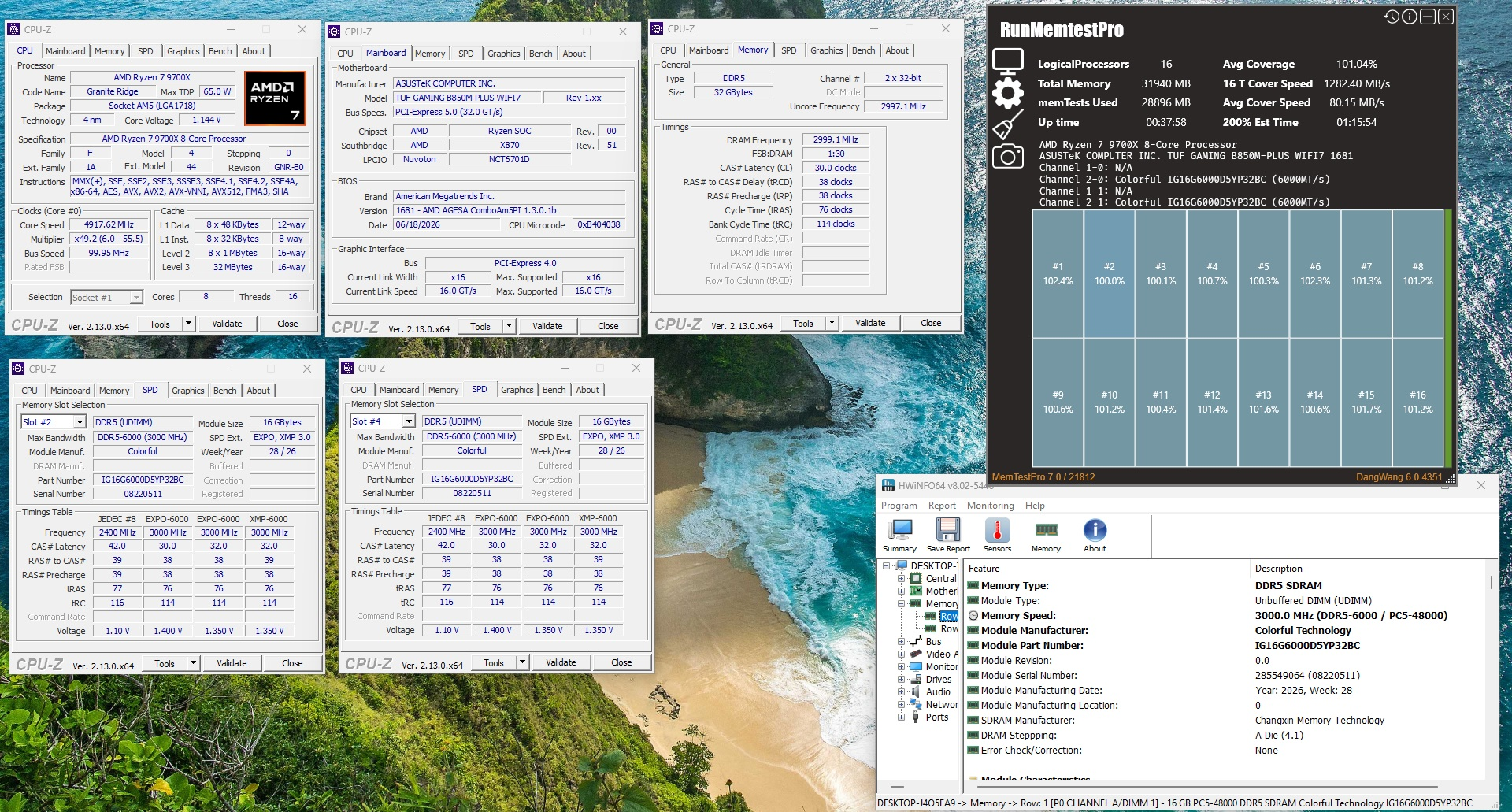Click memtest thread tile #16 showing 101.2%

1417,402
